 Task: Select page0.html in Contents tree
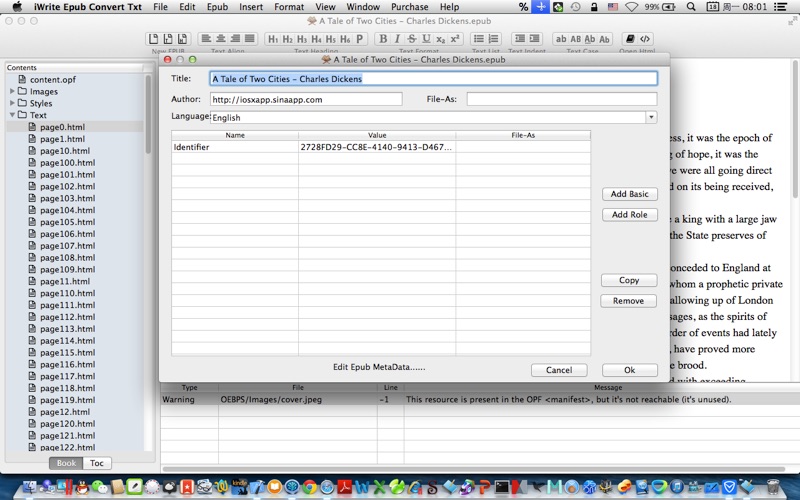[62, 127]
